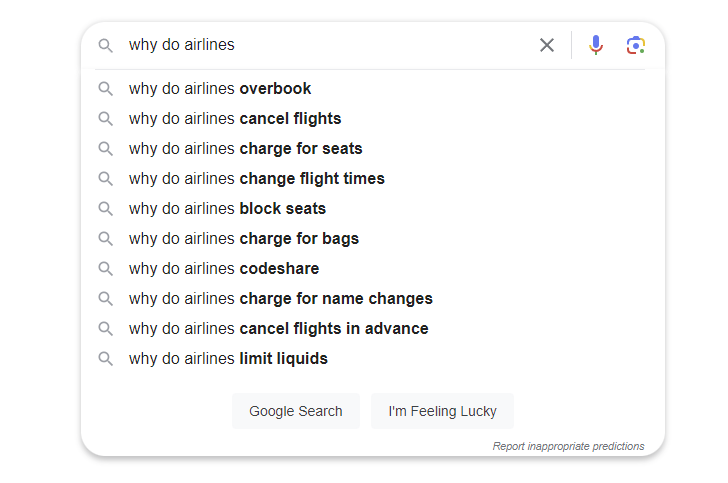This screenshot has width=728, height=483.
Task: Open 'Report inappropriate predictions' link
Action: click(568, 446)
